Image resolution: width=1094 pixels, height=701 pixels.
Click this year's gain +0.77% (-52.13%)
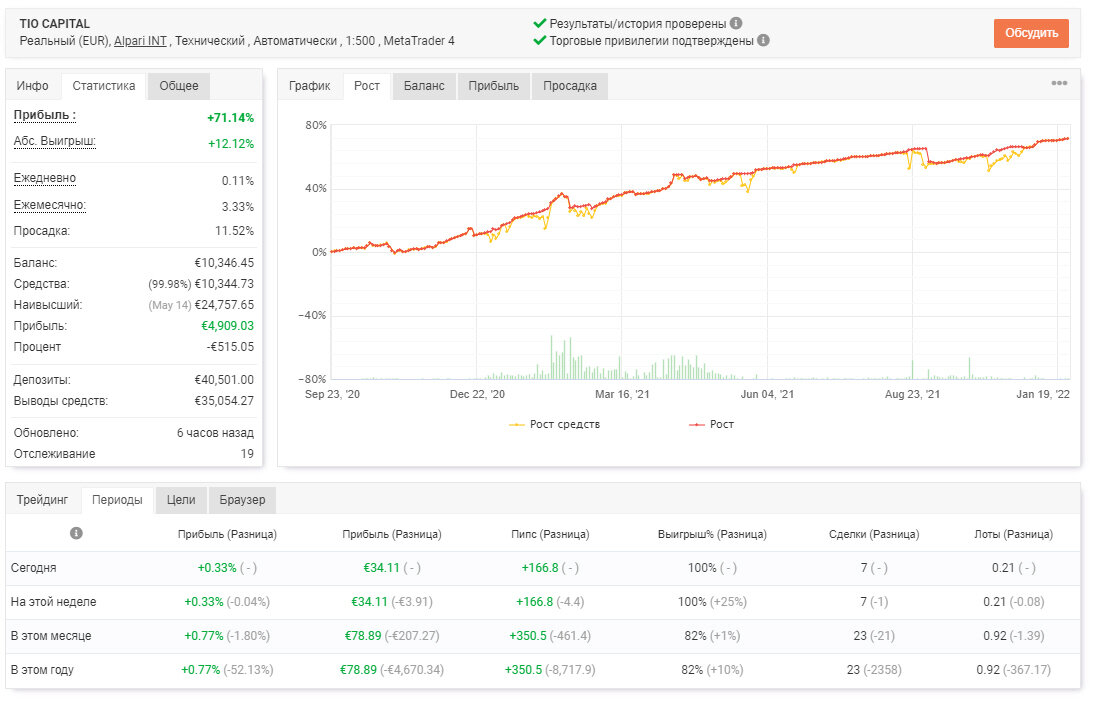(x=227, y=670)
